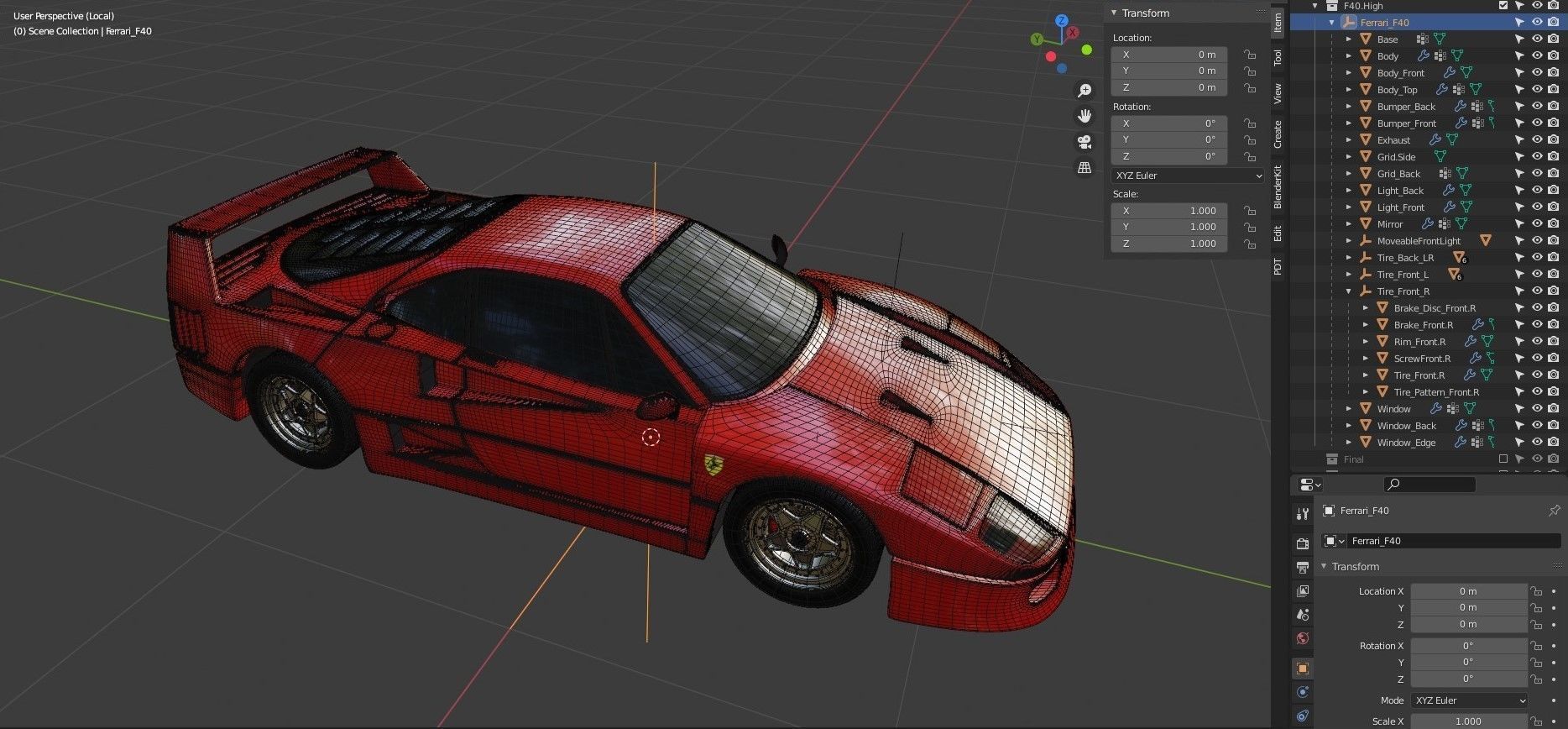Select Window_Edge in outliner
The height and width of the screenshot is (729, 1568).
point(1406,443)
